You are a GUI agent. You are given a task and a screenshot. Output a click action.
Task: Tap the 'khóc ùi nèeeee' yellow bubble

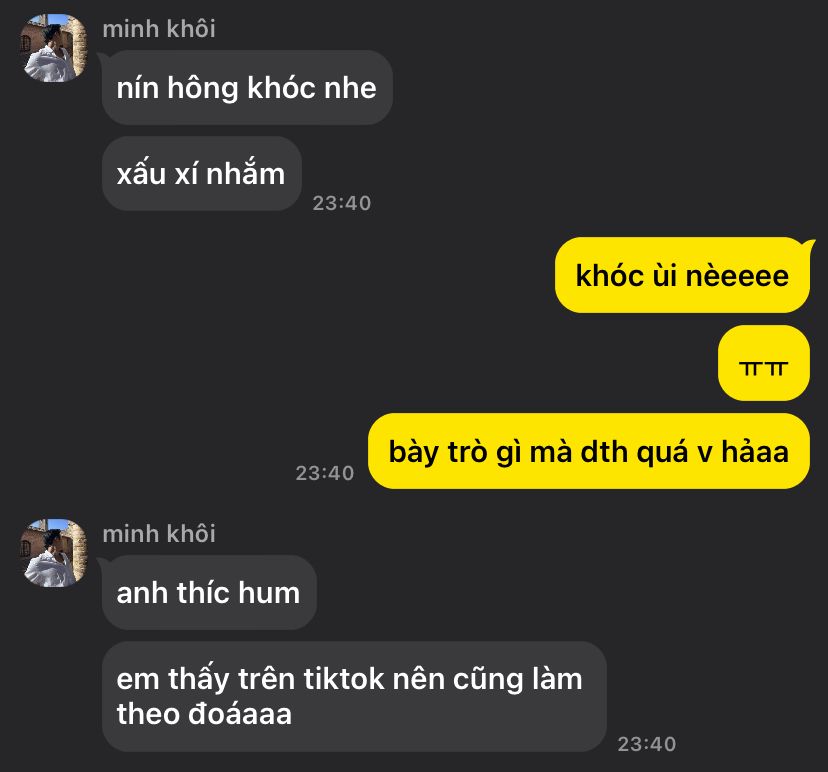pyautogui.click(x=682, y=275)
